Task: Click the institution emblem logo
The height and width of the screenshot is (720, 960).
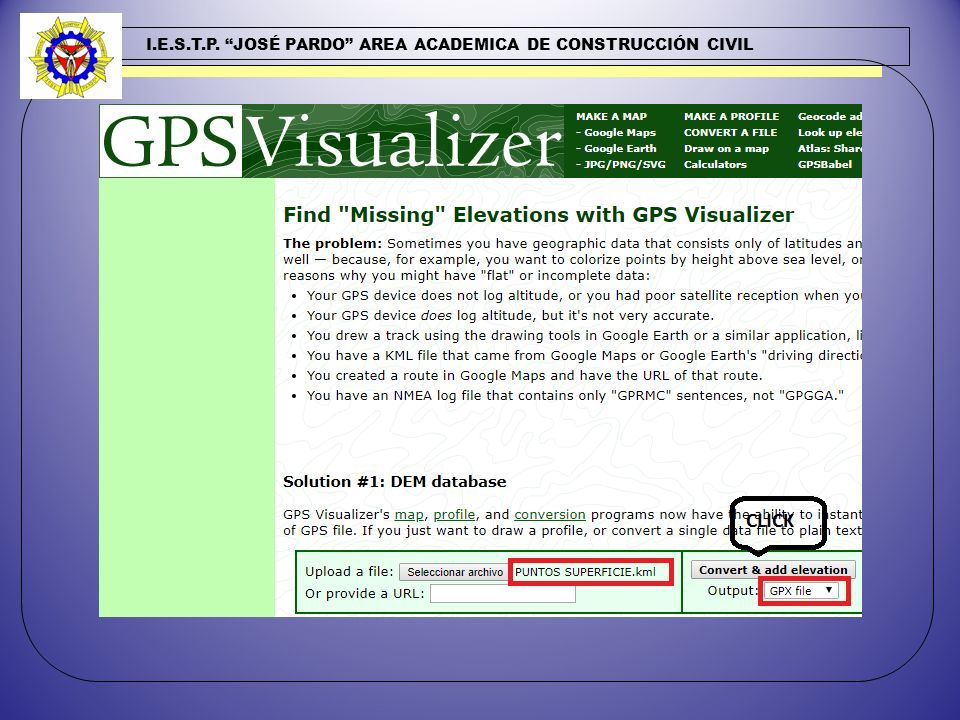Action: tap(71, 56)
